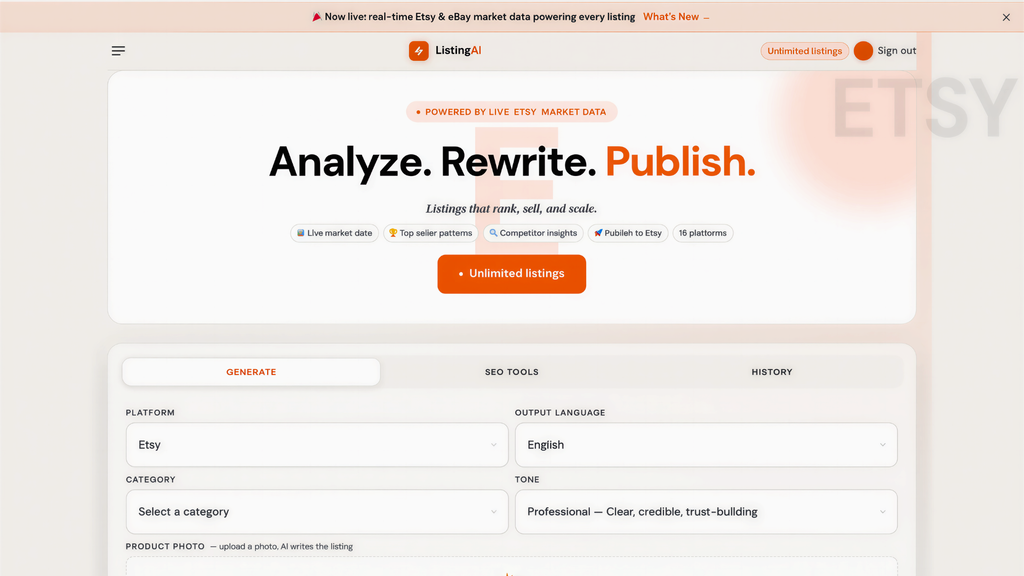Screen dimensions: 1024x576
Task: Open the Tone dropdown
Action: coord(706,511)
